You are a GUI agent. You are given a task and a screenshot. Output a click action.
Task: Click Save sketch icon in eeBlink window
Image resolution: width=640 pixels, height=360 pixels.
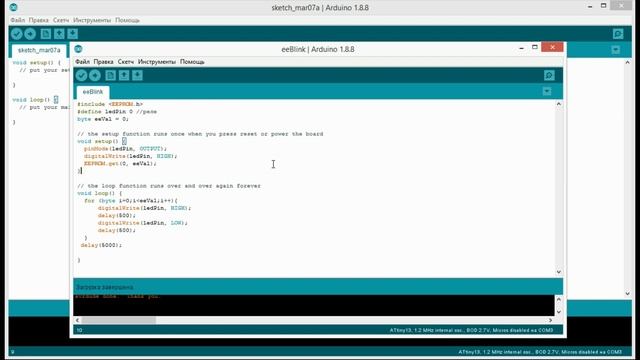[x=138, y=76]
